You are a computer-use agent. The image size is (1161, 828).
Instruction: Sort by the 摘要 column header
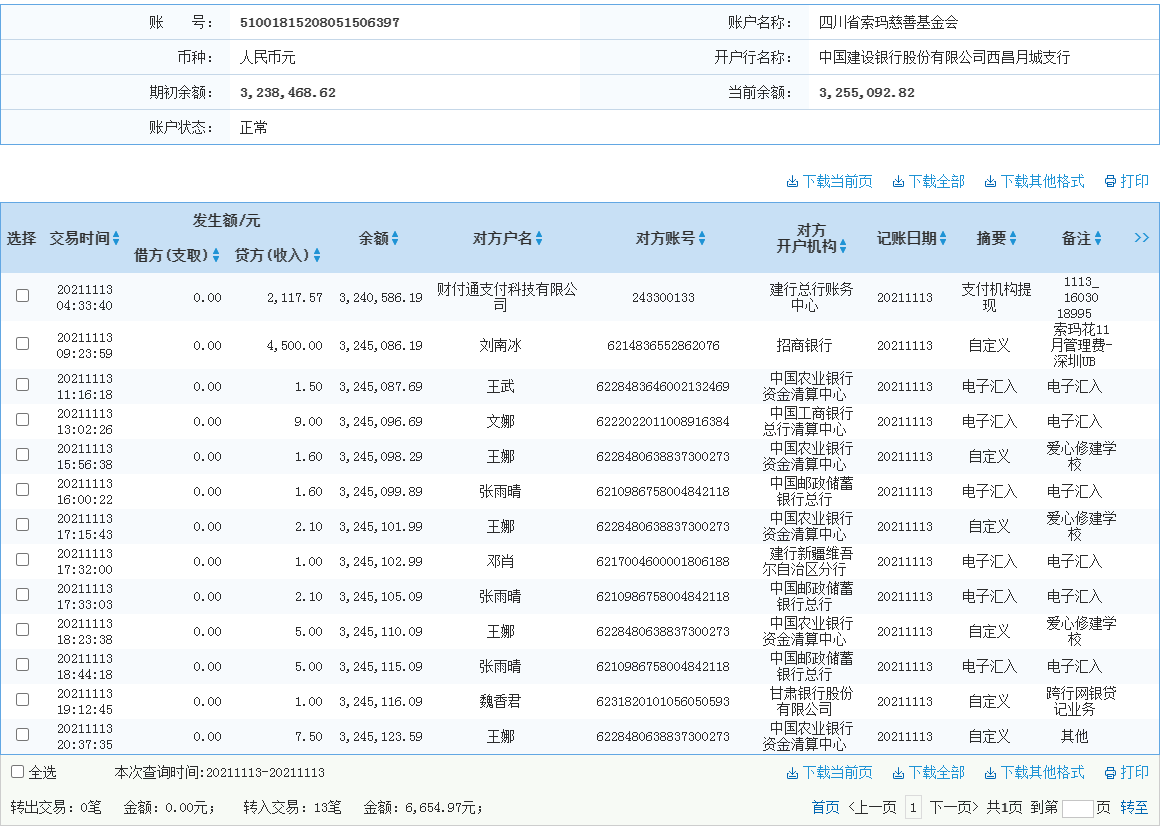(x=996, y=239)
